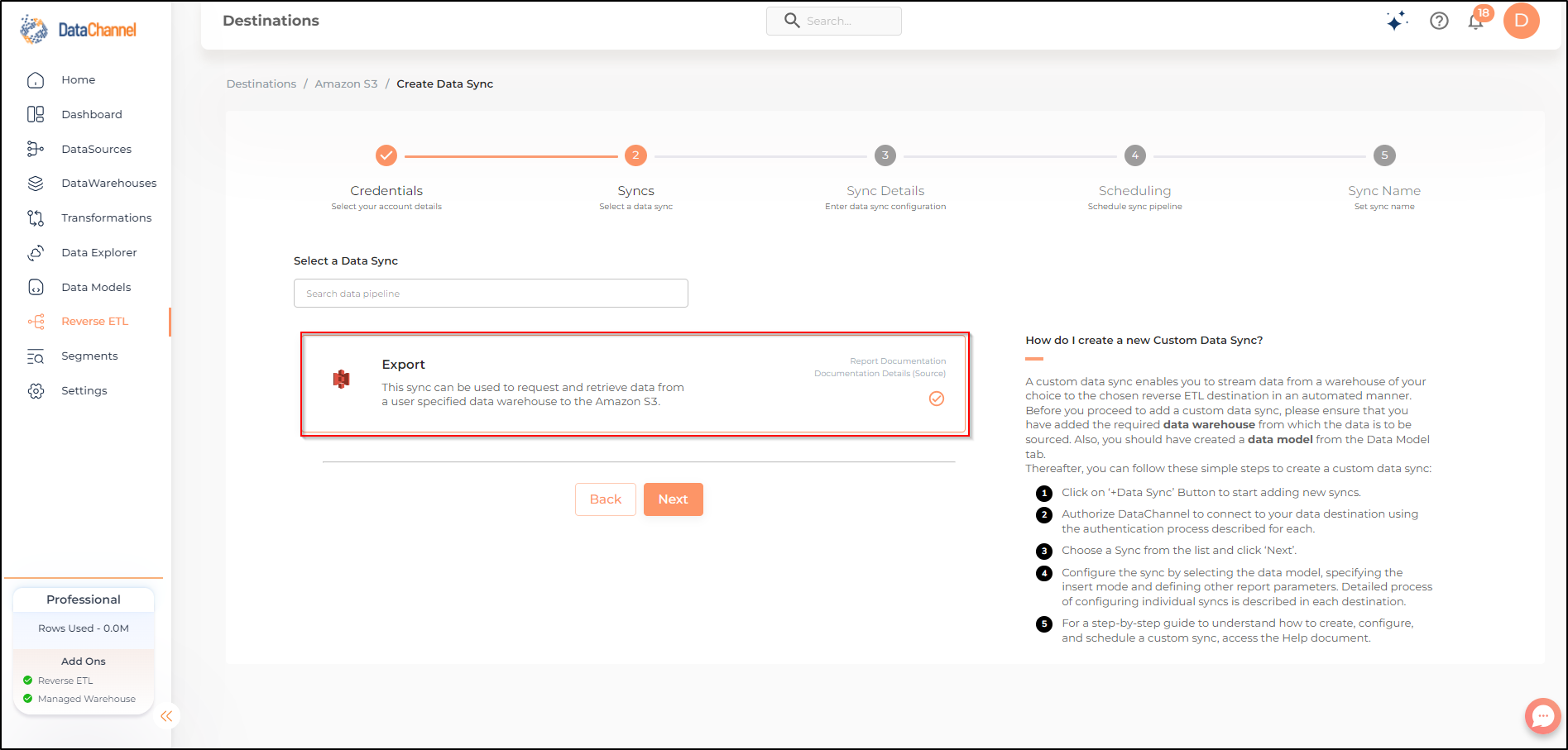Screen dimensions: 1568x750
Task: Click the Data Explorer sidebar icon
Action: (36, 253)
